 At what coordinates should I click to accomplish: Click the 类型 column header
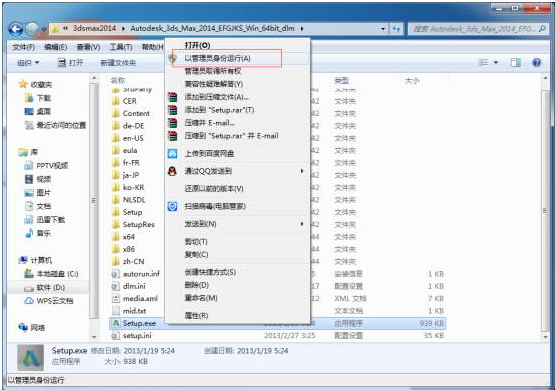coord(341,81)
